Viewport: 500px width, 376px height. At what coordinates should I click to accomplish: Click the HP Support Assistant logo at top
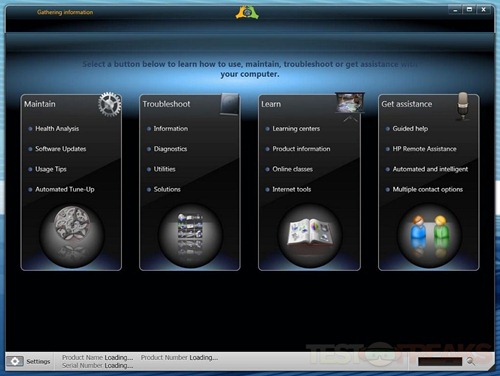click(x=247, y=12)
